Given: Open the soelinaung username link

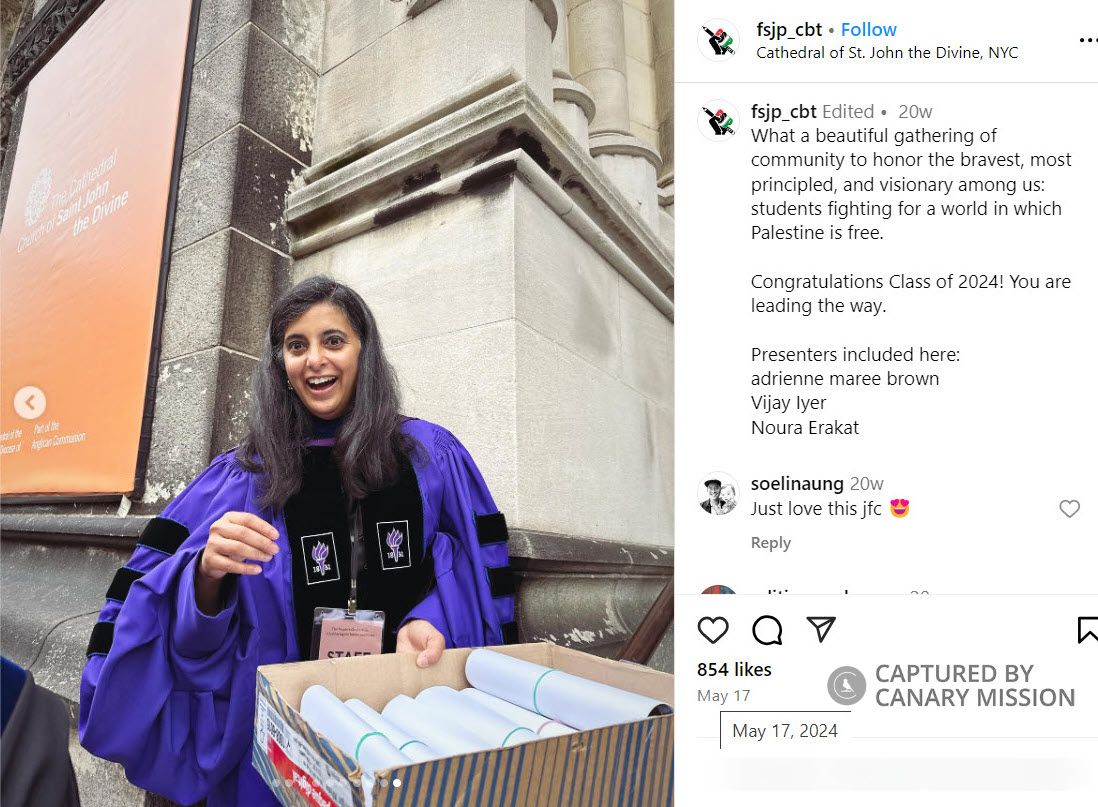Looking at the screenshot, I should 797,483.
